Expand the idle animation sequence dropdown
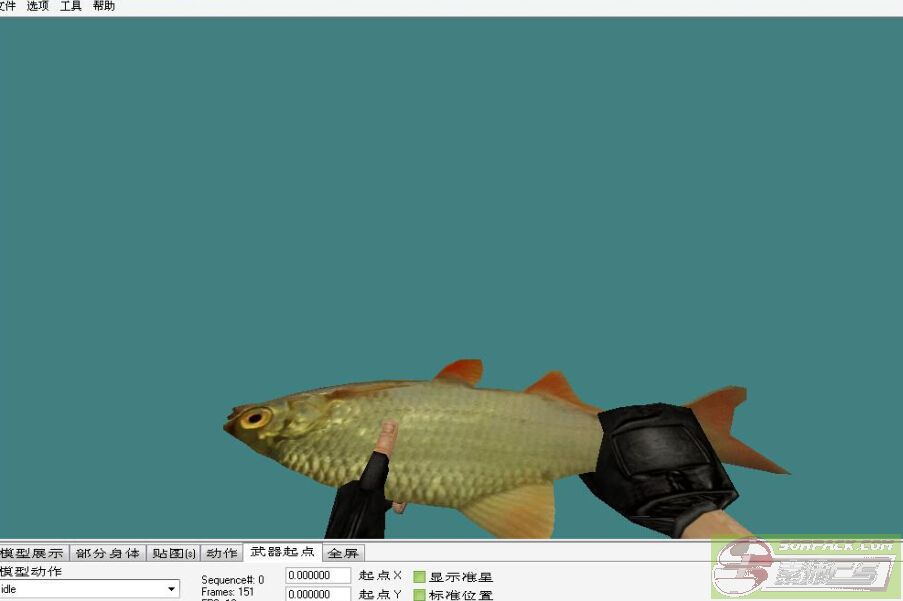Image resolution: width=903 pixels, height=601 pixels. coord(88,589)
